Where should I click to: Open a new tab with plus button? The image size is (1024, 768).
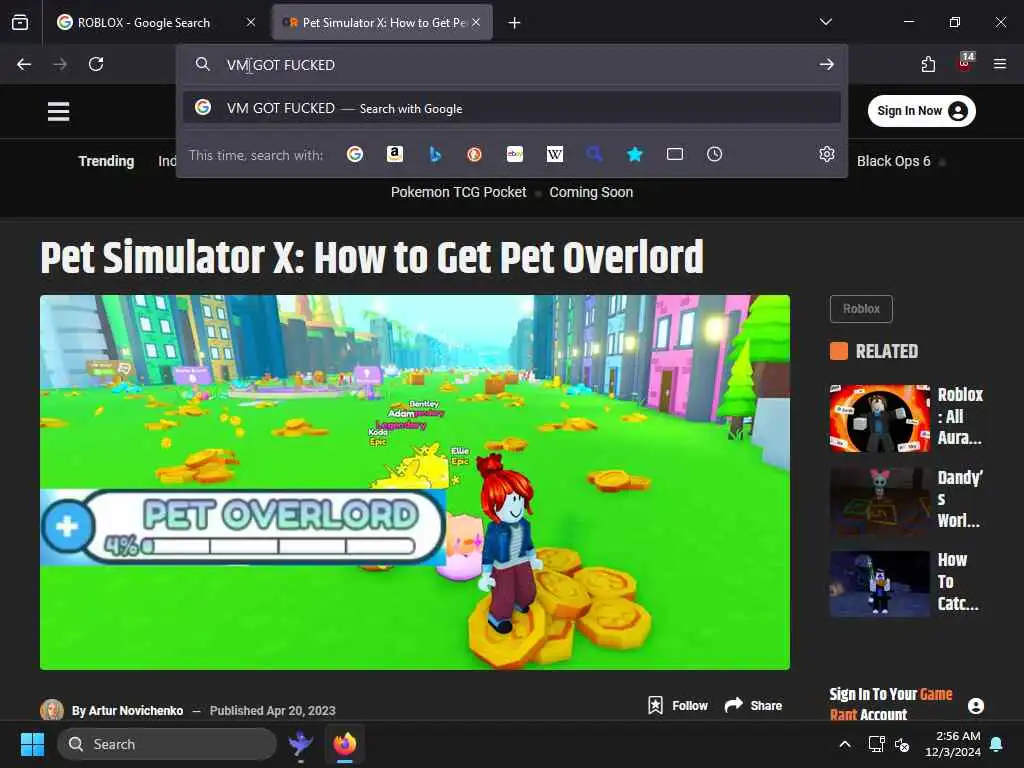click(x=515, y=23)
